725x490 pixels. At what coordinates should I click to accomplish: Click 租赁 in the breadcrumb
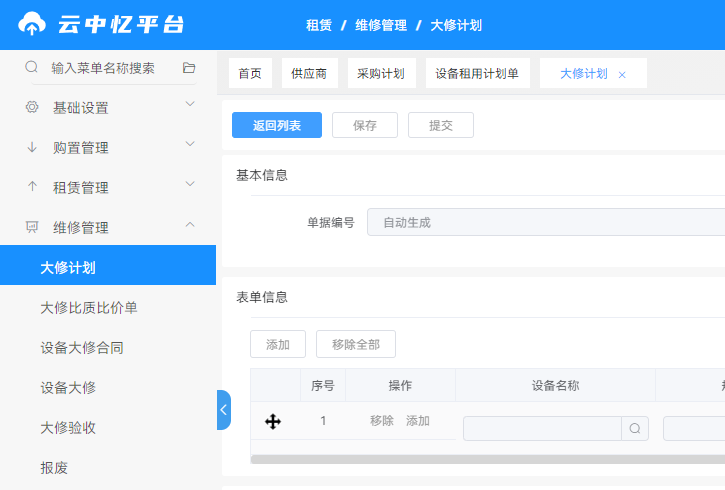coord(319,25)
